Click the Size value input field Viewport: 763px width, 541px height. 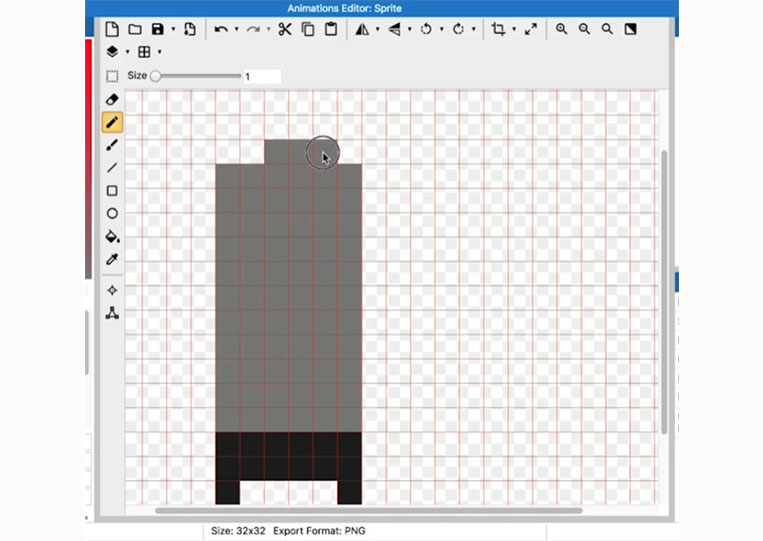point(262,76)
